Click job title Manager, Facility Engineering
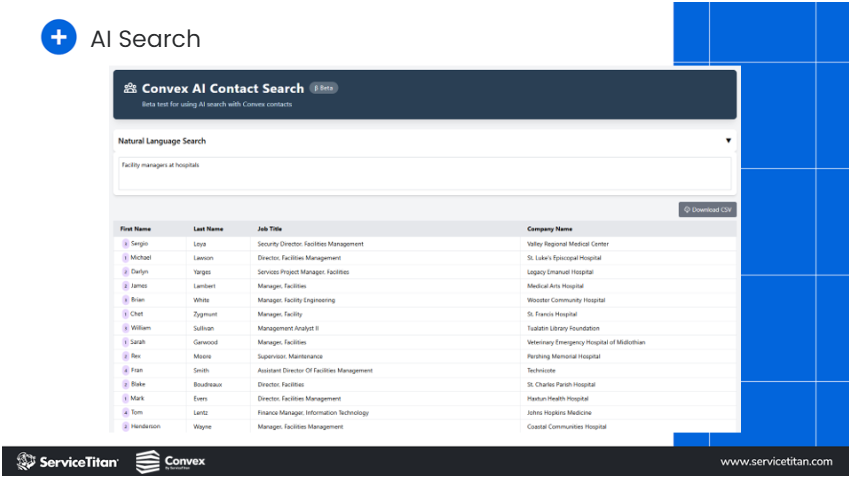Screen dimensions: 851x478 pos(296,301)
